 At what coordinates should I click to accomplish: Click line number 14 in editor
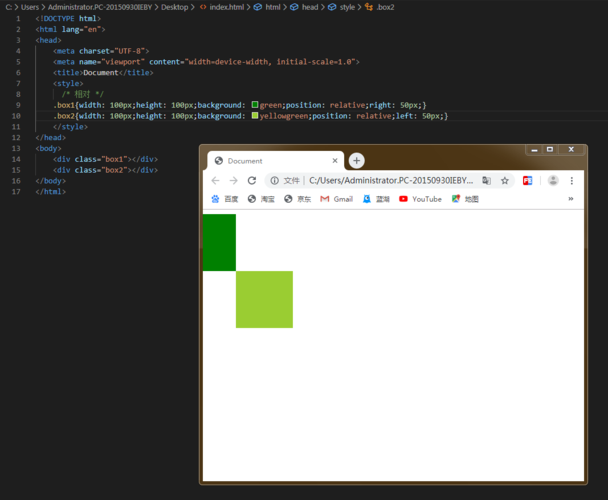16,159
